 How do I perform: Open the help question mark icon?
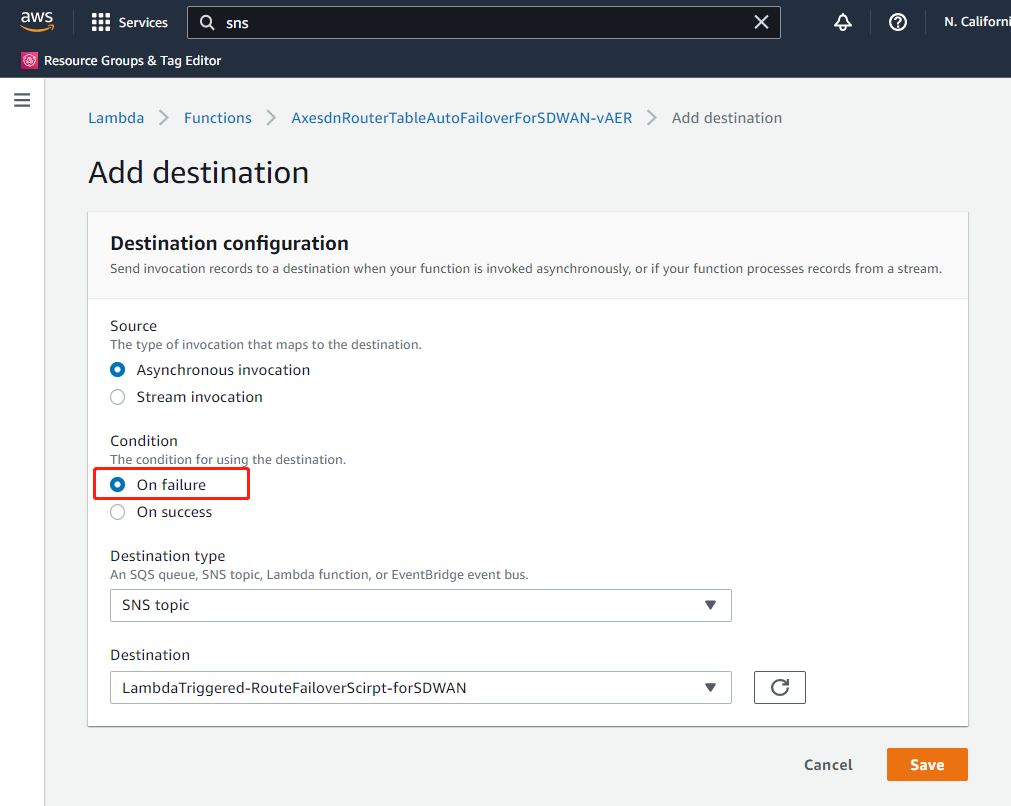point(898,22)
